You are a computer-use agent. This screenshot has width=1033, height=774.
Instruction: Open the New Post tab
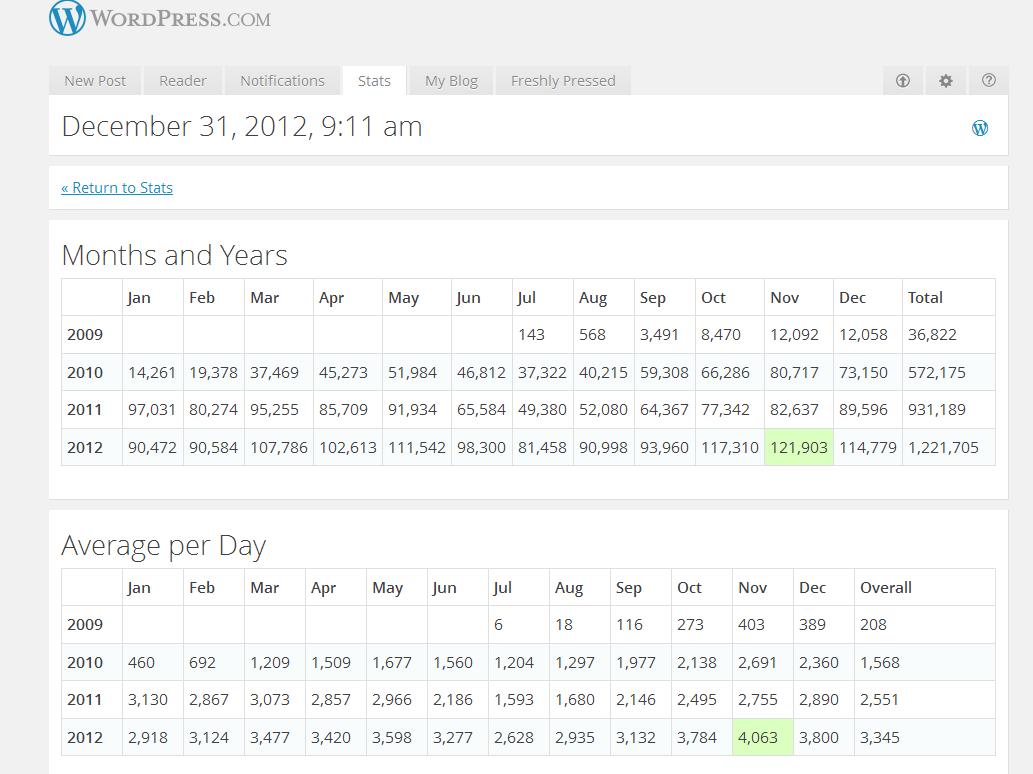pos(95,81)
